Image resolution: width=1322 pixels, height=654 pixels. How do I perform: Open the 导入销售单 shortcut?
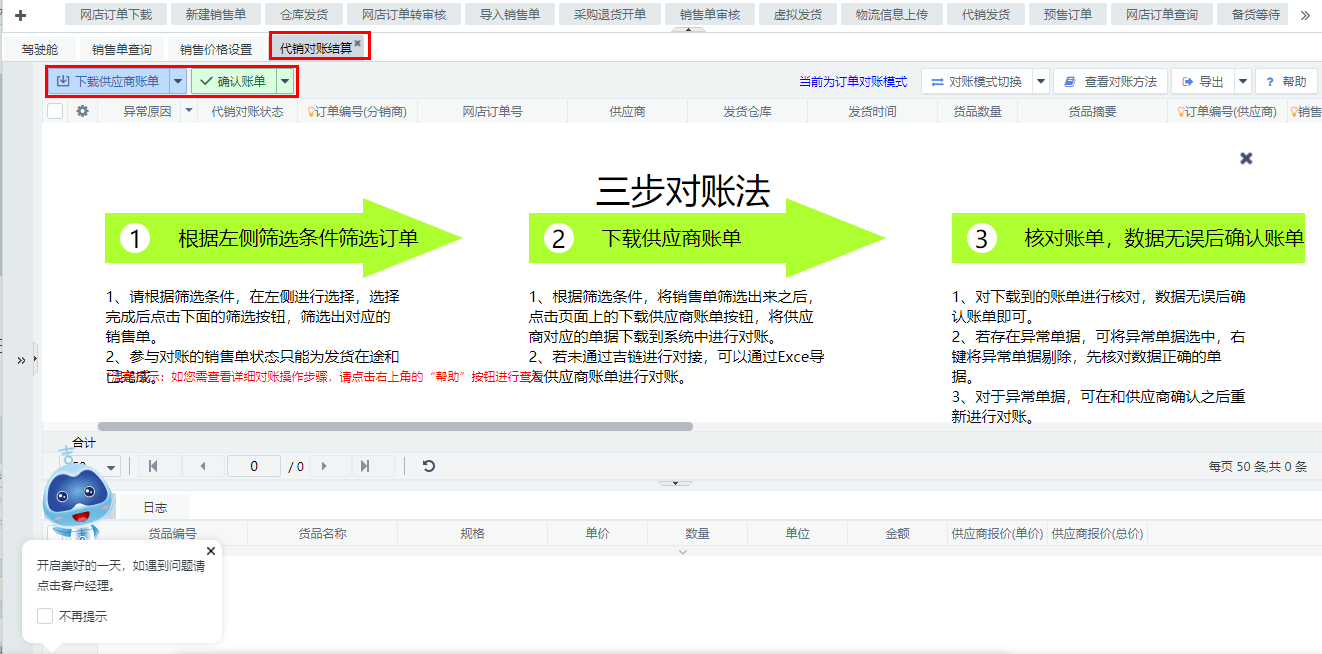pyautogui.click(x=510, y=14)
